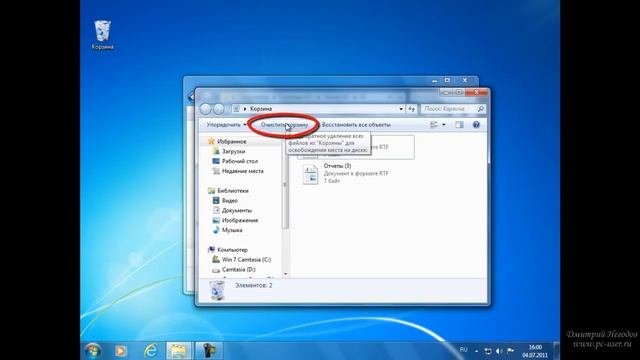This screenshot has height=360, width=640.
Task: Select Компьютер in the navigation pane
Action: pyautogui.click(x=232, y=249)
